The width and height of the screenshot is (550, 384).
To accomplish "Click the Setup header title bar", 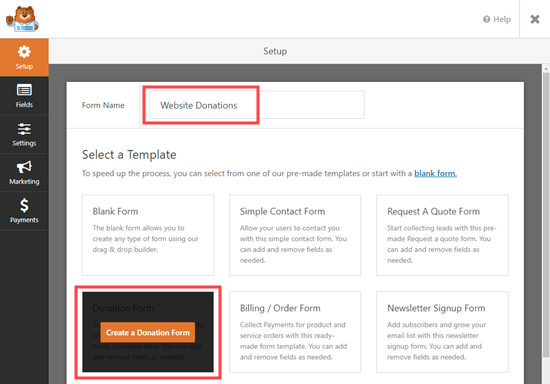I will click(275, 51).
